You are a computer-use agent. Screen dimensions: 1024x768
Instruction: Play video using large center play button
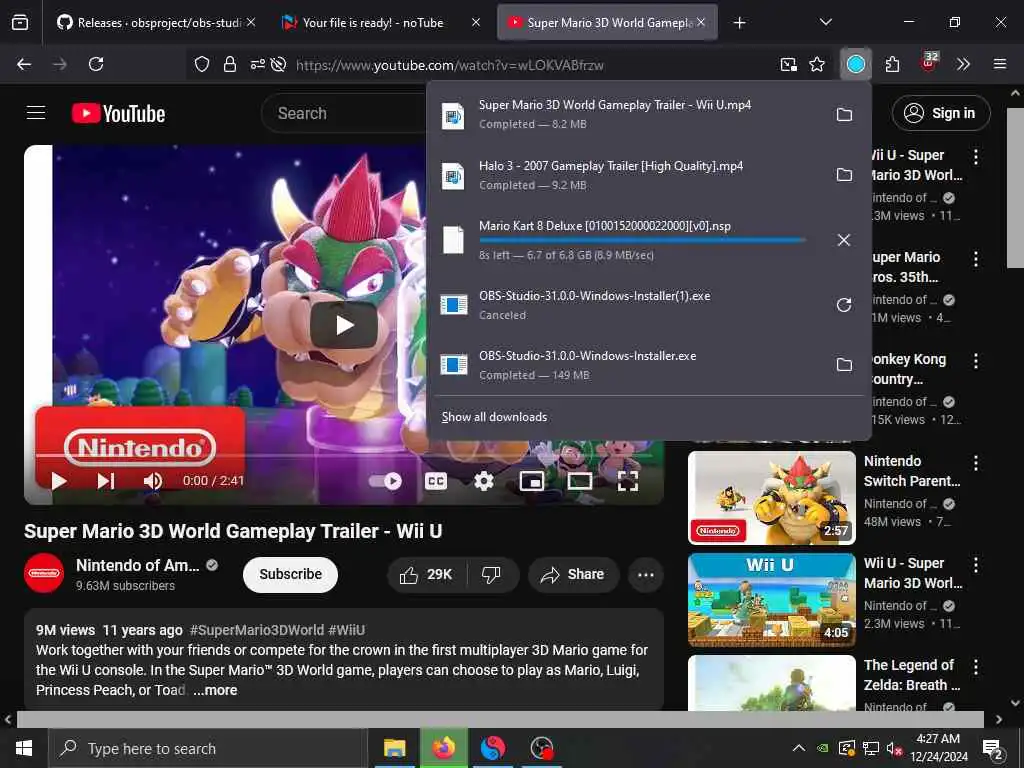(344, 325)
